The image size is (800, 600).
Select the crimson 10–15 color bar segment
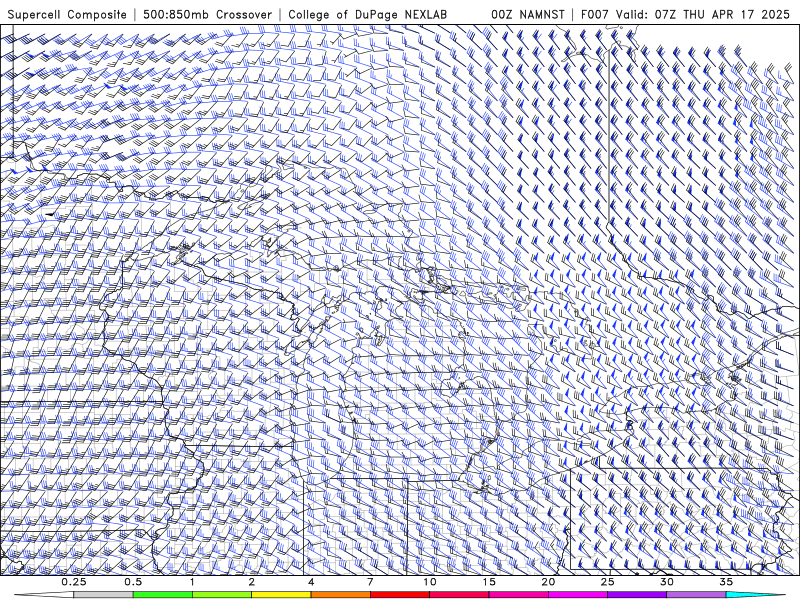[459, 595]
